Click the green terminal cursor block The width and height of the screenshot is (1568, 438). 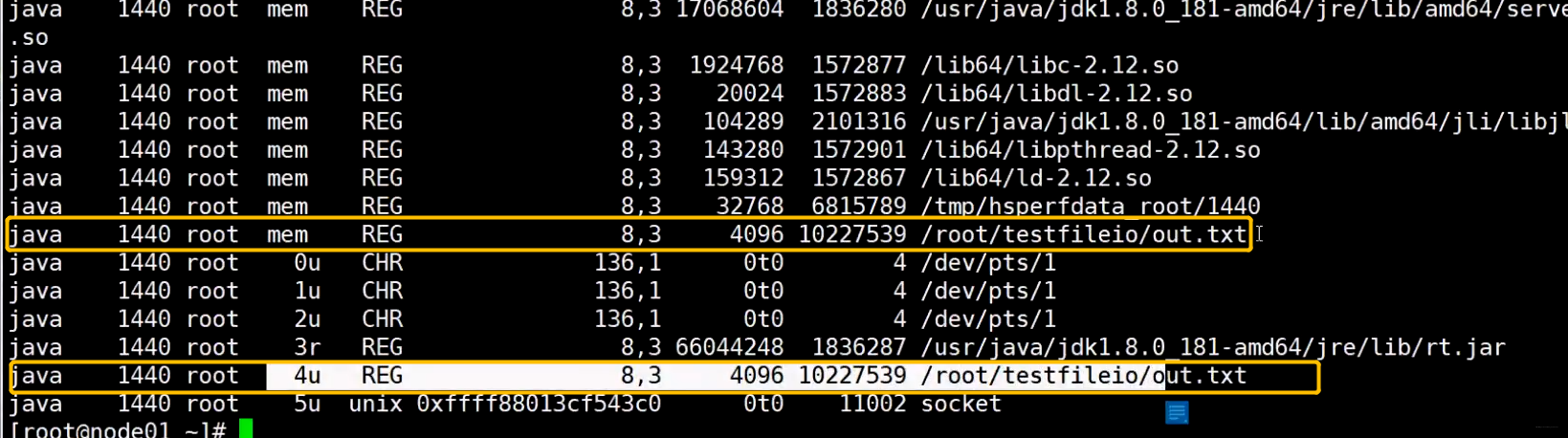(x=246, y=429)
